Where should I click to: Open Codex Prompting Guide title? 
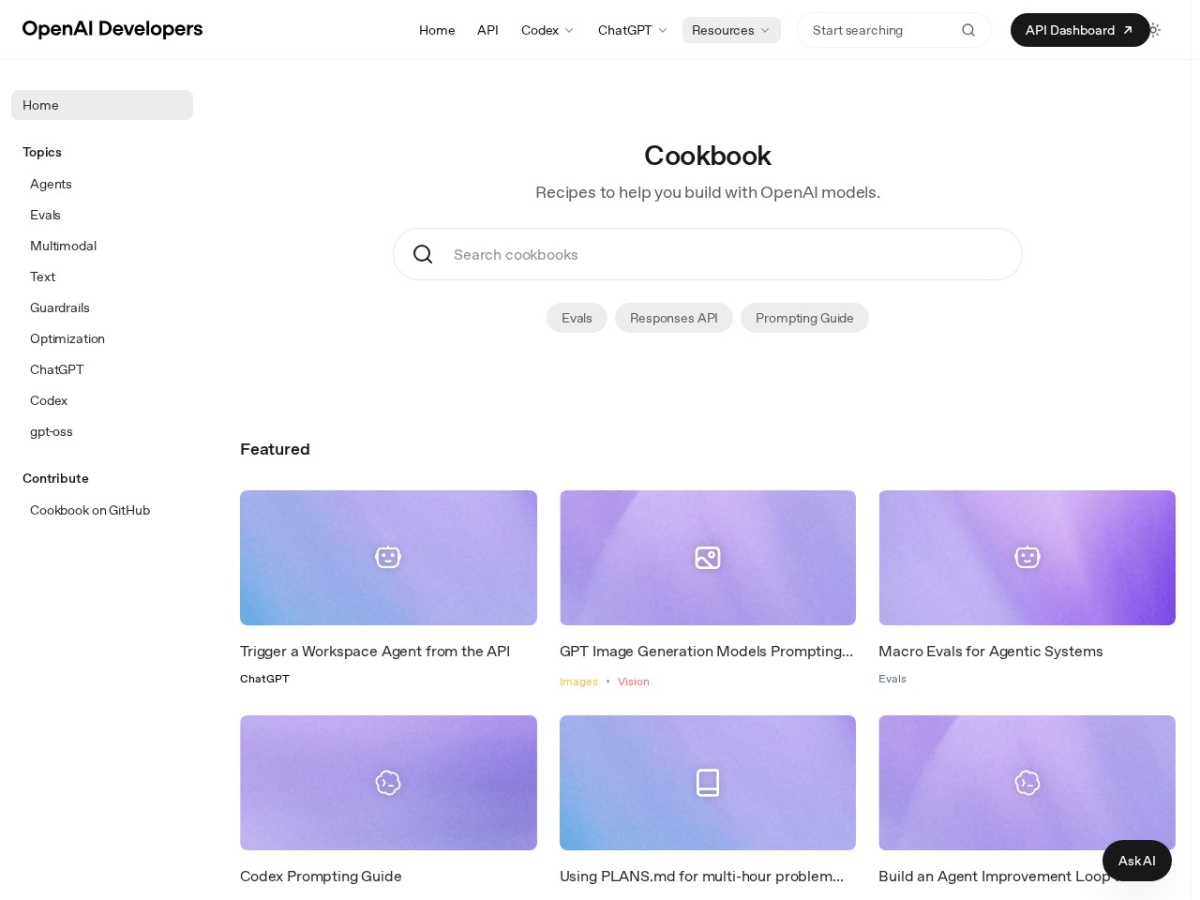click(x=321, y=876)
